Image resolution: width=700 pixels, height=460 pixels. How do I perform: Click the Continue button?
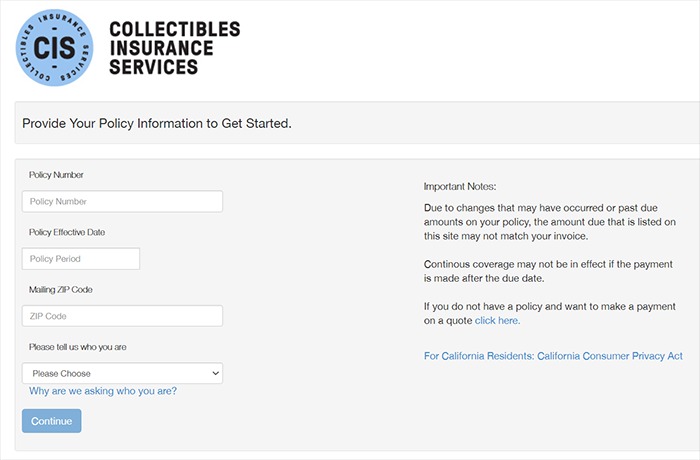(52, 421)
